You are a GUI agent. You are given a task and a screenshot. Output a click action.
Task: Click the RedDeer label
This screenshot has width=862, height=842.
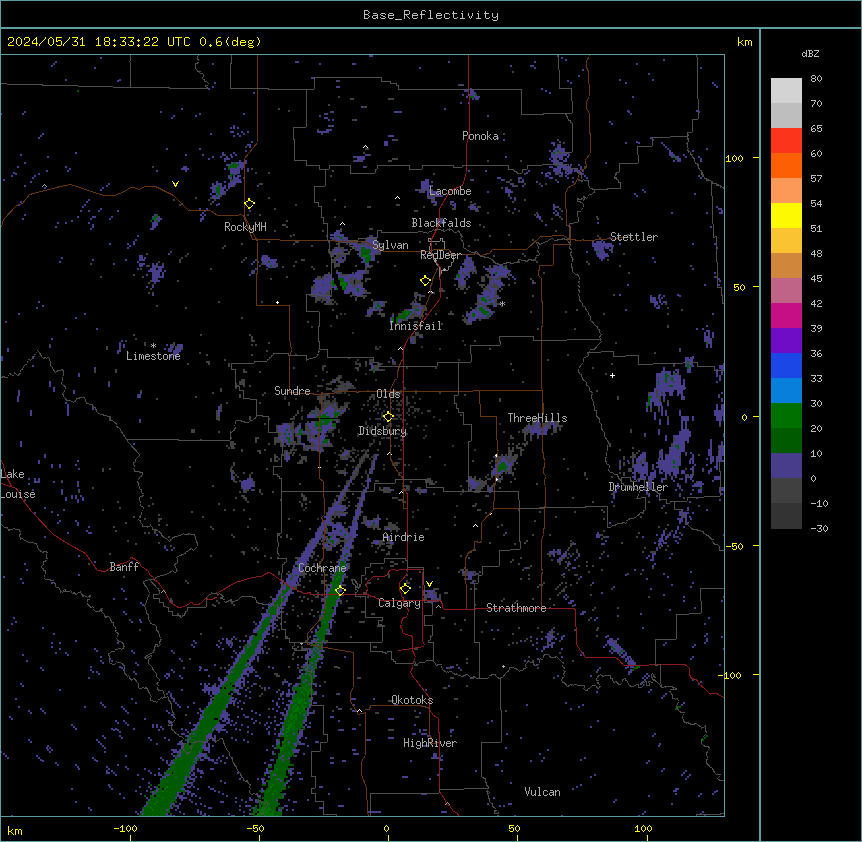coord(440,255)
